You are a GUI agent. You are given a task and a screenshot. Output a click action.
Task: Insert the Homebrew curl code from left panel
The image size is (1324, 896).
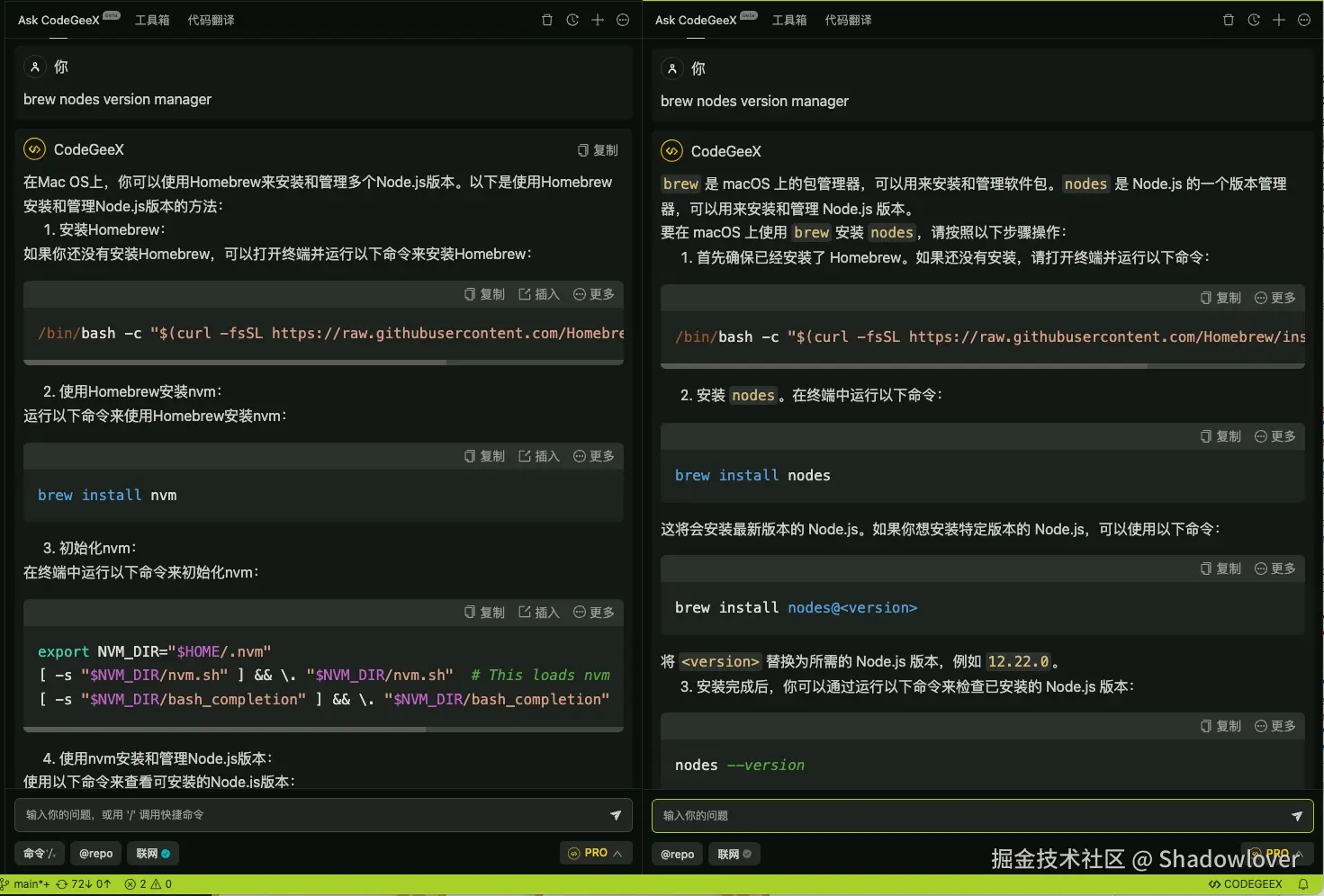click(x=539, y=294)
